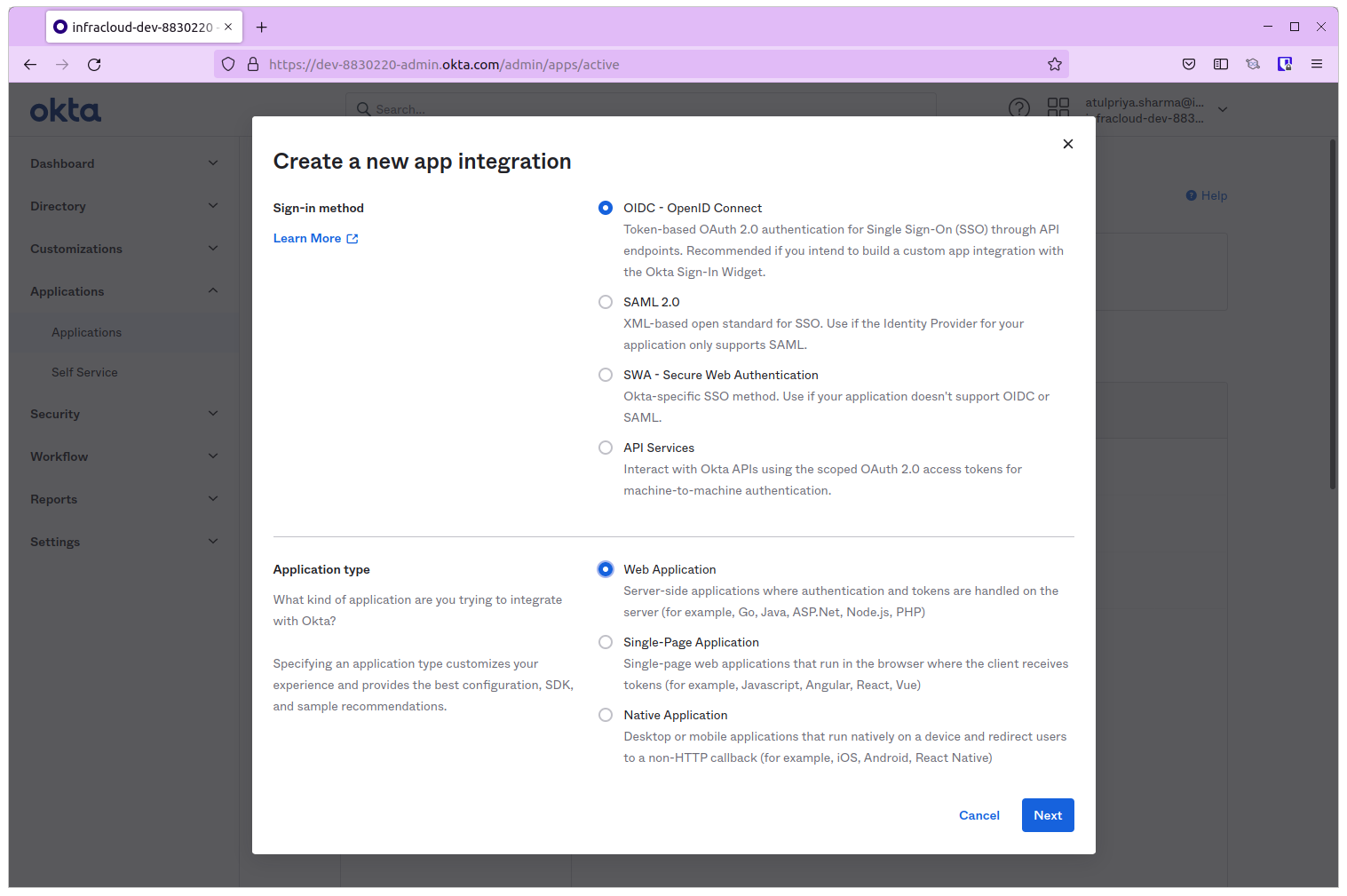This screenshot has height=896, width=1347.
Task: Click the padlock site security icon
Action: (253, 64)
